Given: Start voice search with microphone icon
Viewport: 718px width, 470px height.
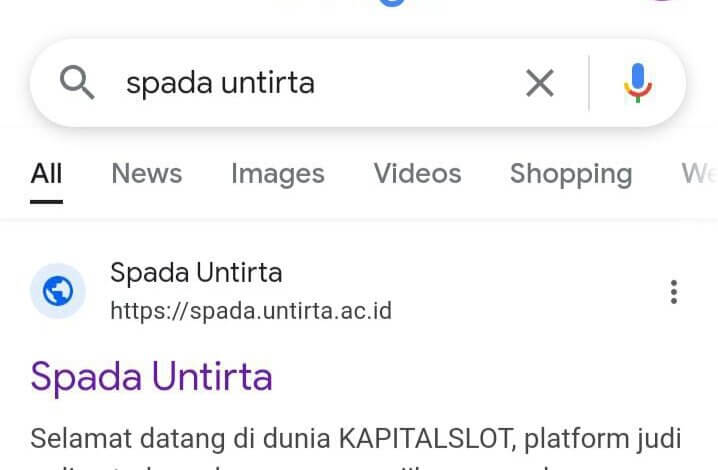Looking at the screenshot, I should coord(637,83).
